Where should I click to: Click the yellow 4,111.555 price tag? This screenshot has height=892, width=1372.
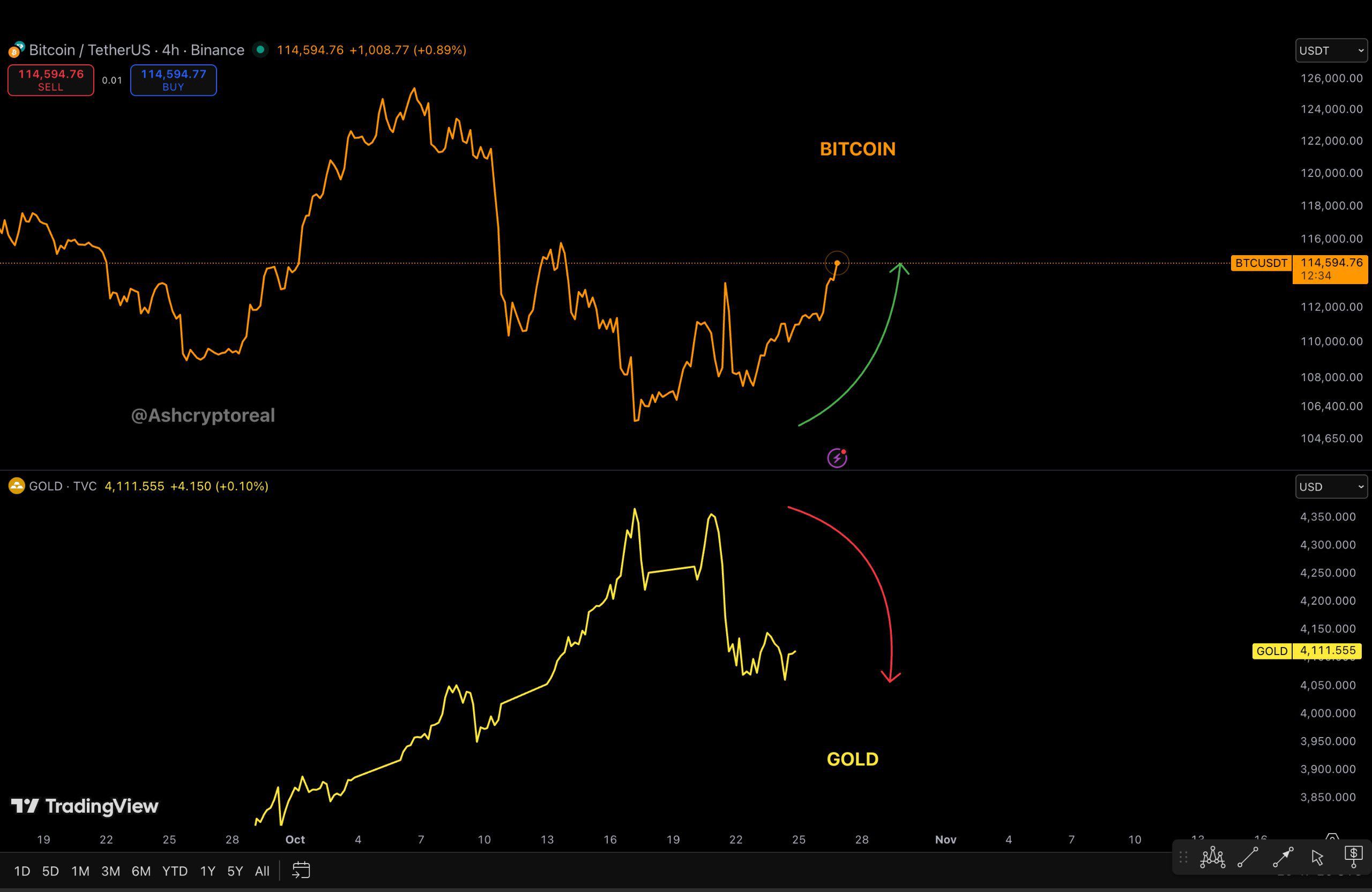tap(1328, 650)
